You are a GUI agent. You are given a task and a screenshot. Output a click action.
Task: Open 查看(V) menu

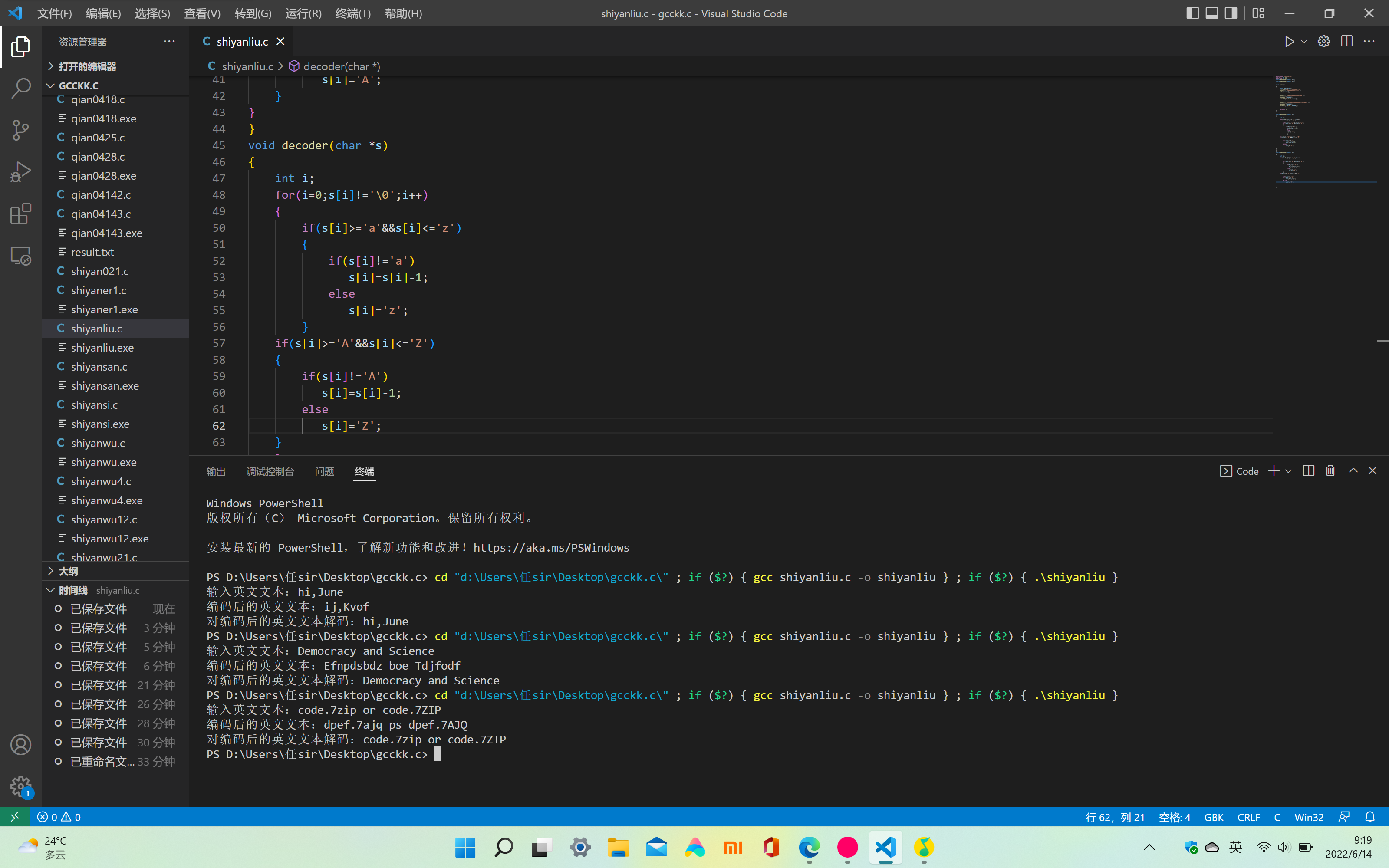(202, 13)
